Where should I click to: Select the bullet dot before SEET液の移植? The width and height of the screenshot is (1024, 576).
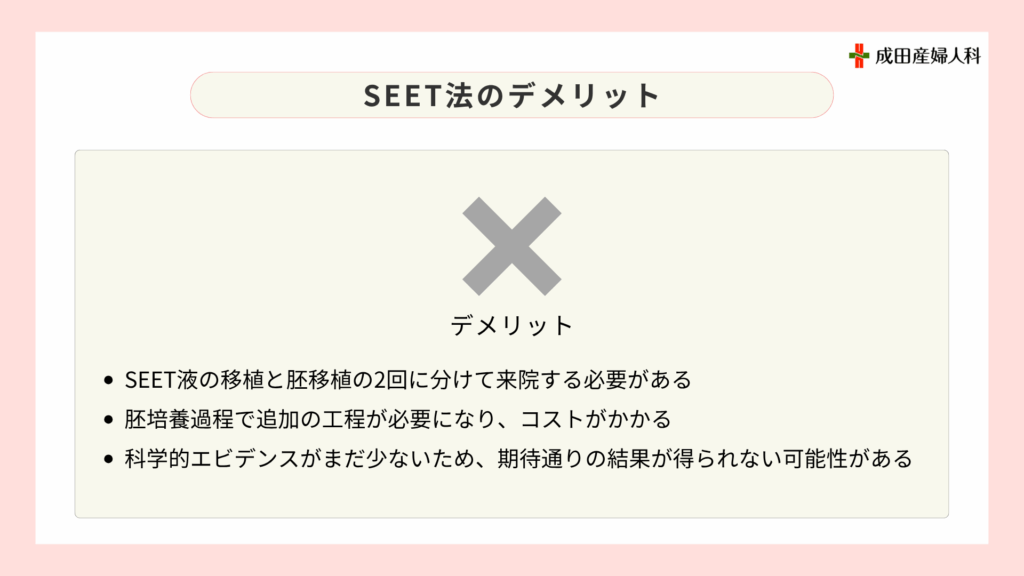click(108, 380)
